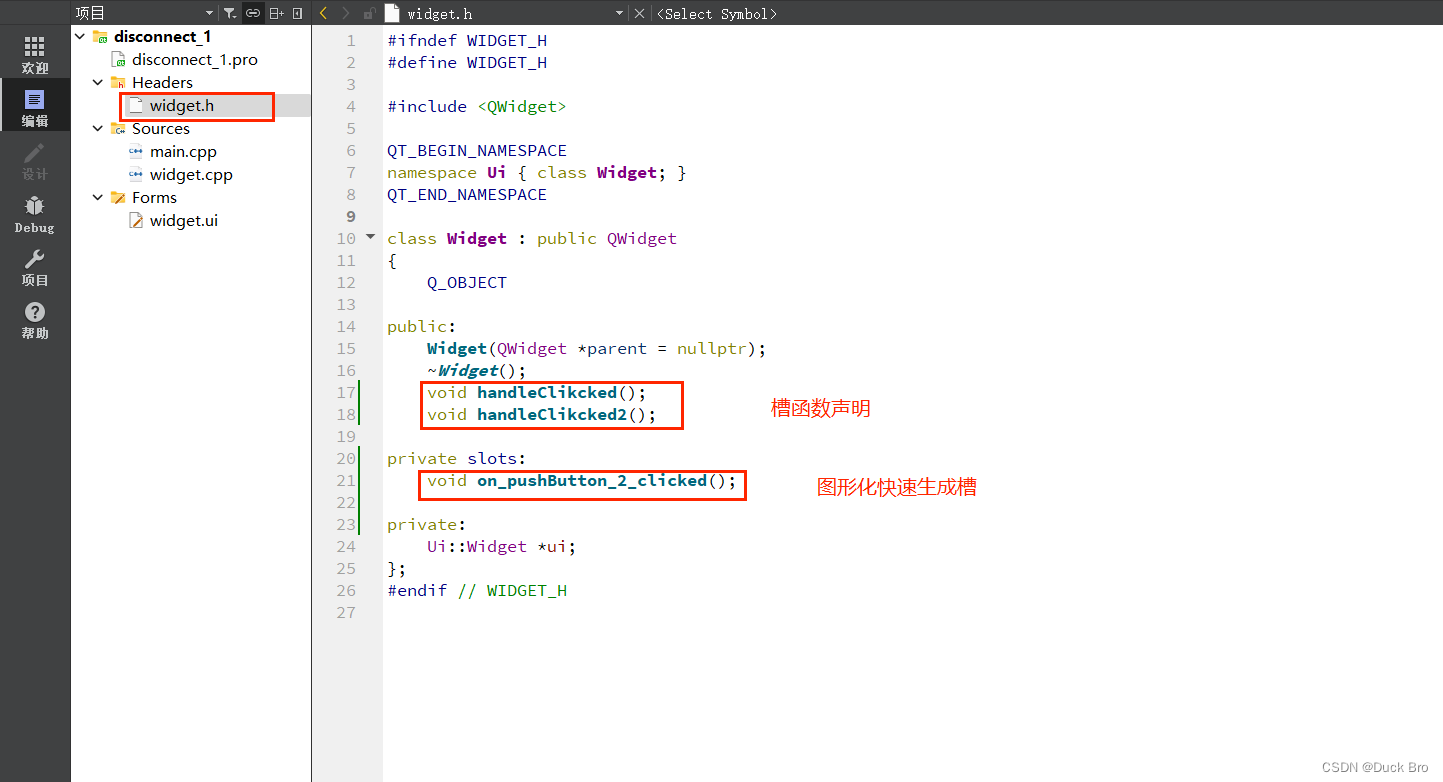Screen dimensions: 1443x782
Task: Collapse the Widget class fold at line 10
Action: tap(369, 237)
